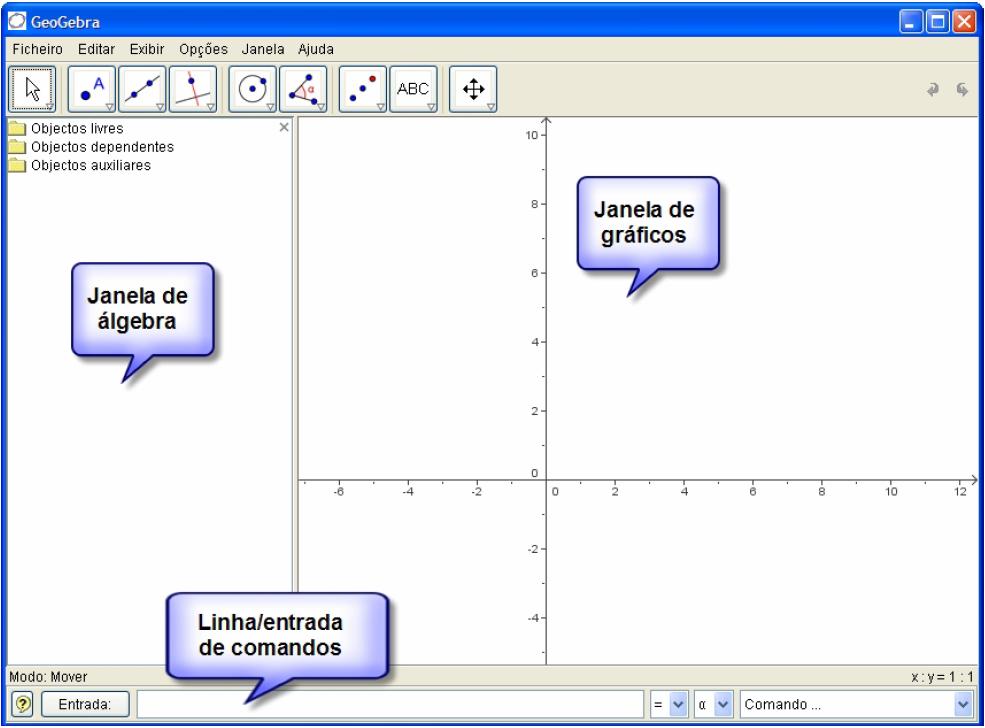The image size is (985, 728).
Task: Open the Opções menu
Action: coord(203,49)
